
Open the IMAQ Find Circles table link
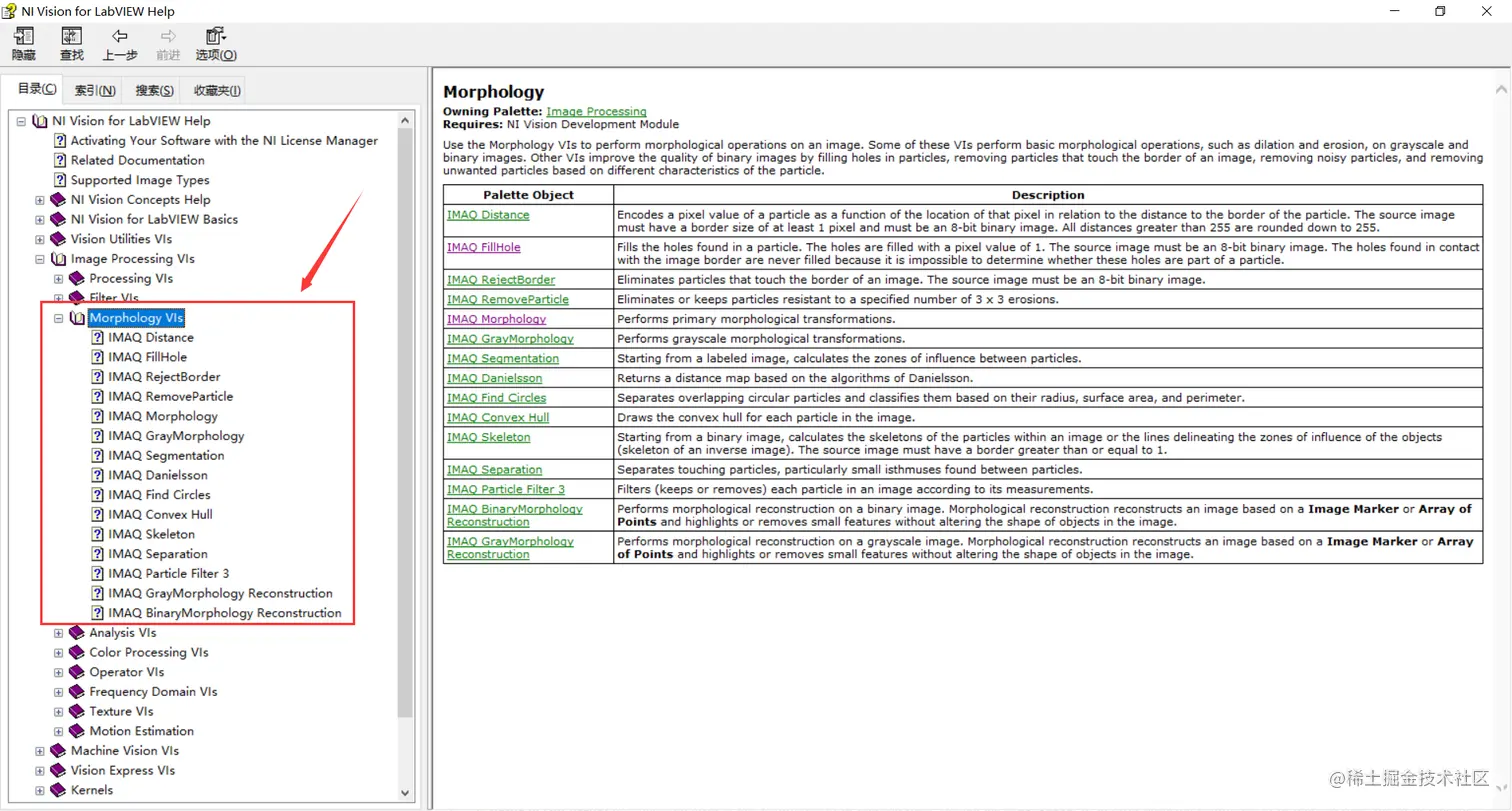point(497,398)
